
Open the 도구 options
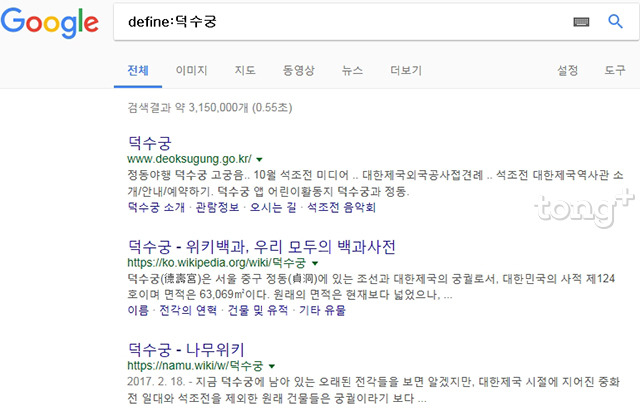point(615,70)
